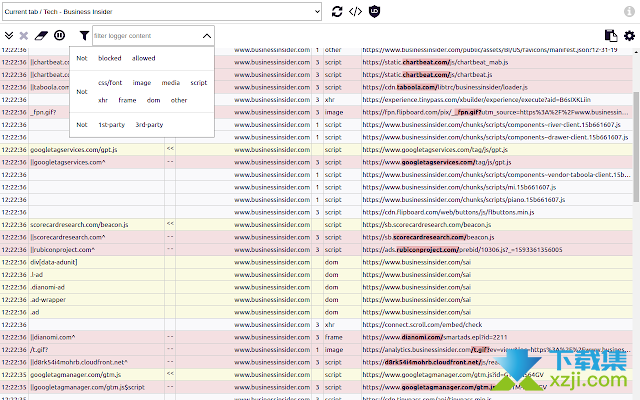Reload the tab content icon
Screen dimensions: 640x400
coord(337,11)
